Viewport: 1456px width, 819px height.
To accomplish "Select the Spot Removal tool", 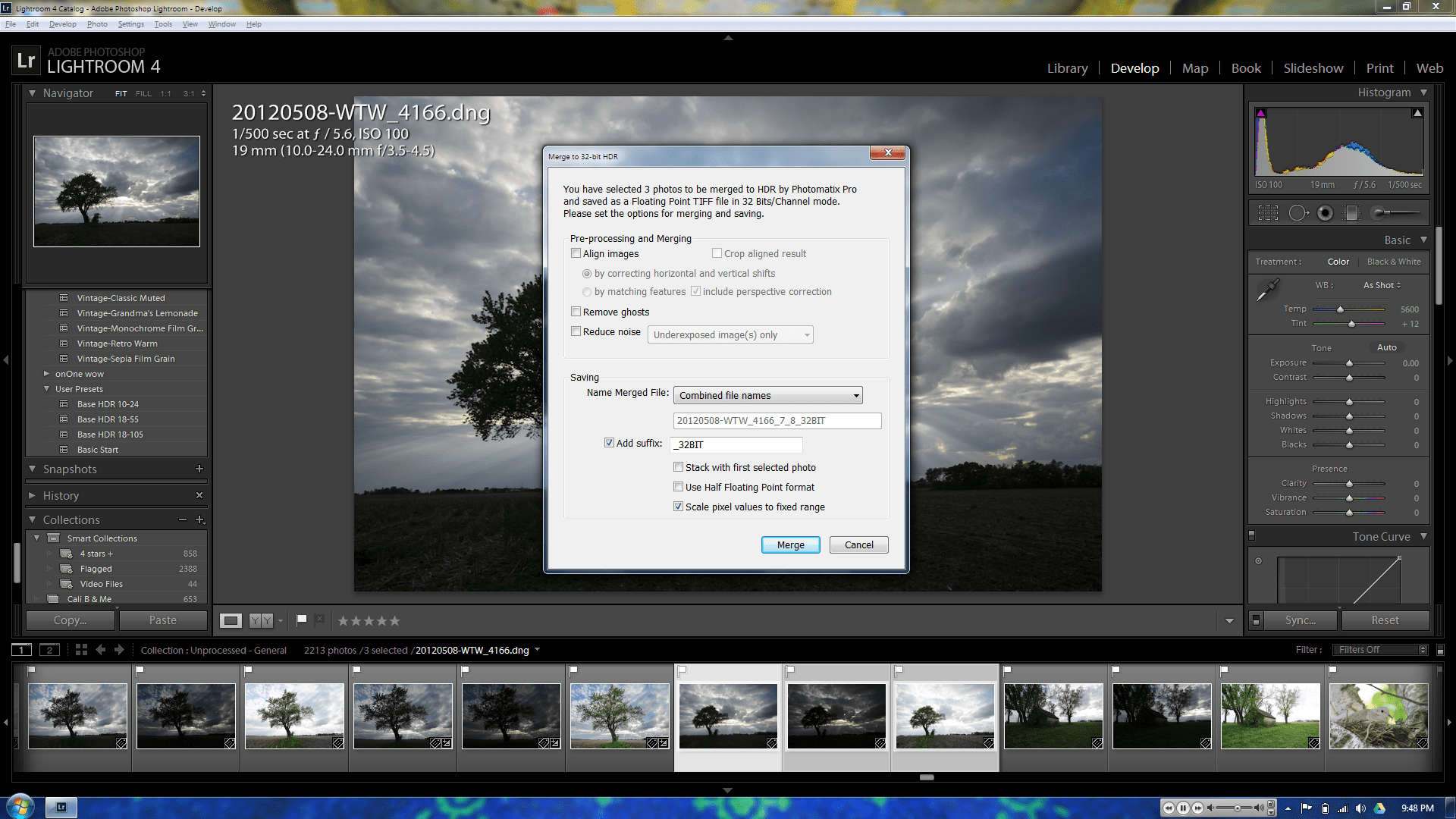I will point(1298,213).
